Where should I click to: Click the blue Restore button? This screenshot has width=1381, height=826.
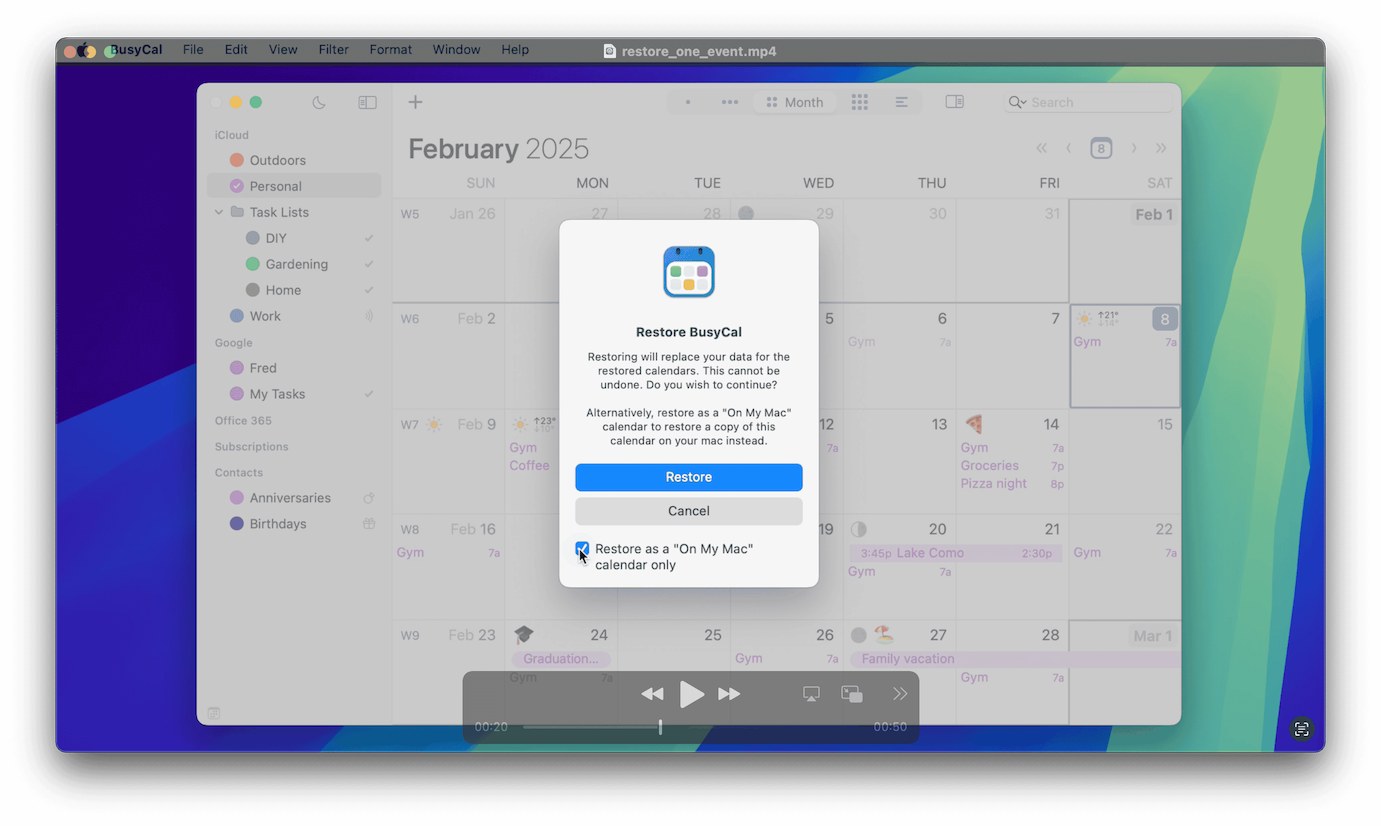[688, 477]
